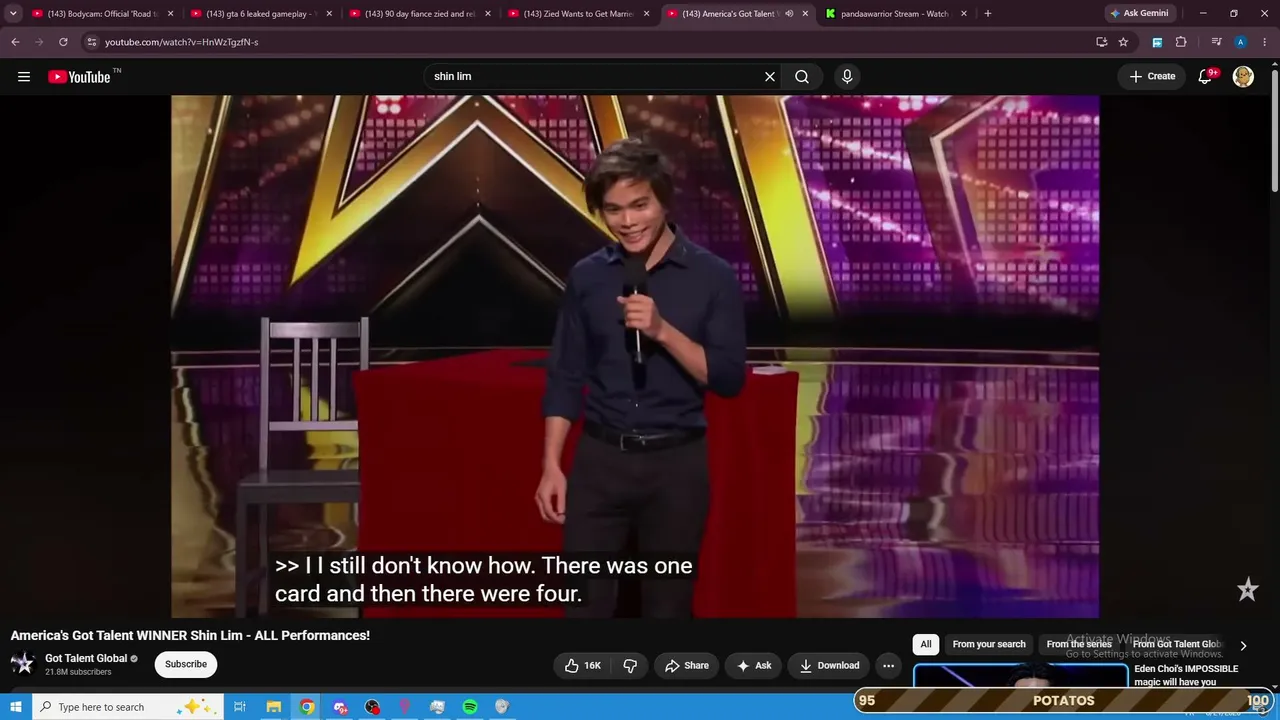Viewport: 1280px width, 720px height.
Task: Switch to the Bodycam Official Road tab
Action: [101, 14]
